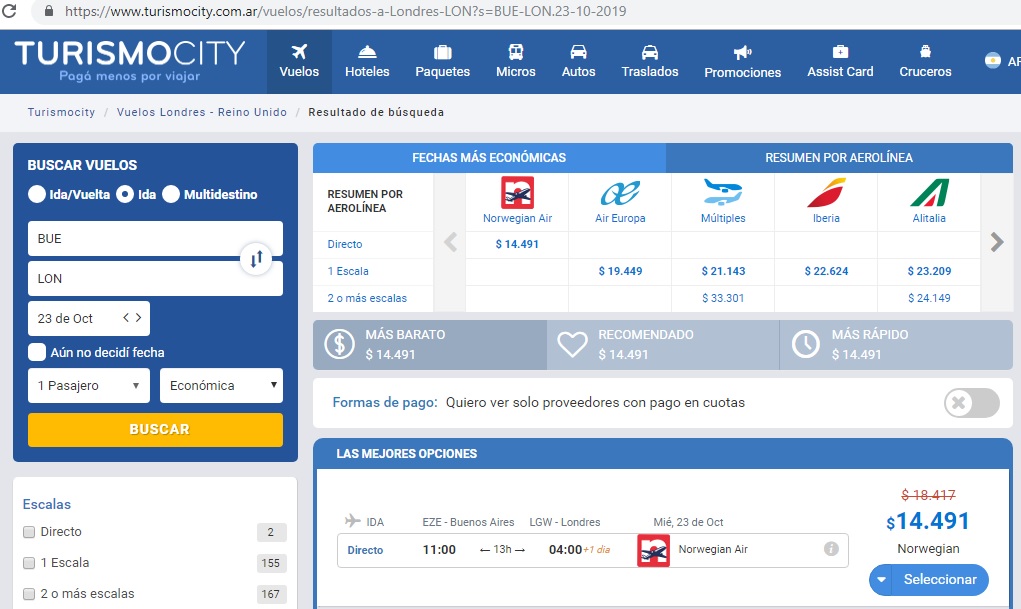Click the Alitalia logo
1021x609 pixels.
pos(929,193)
